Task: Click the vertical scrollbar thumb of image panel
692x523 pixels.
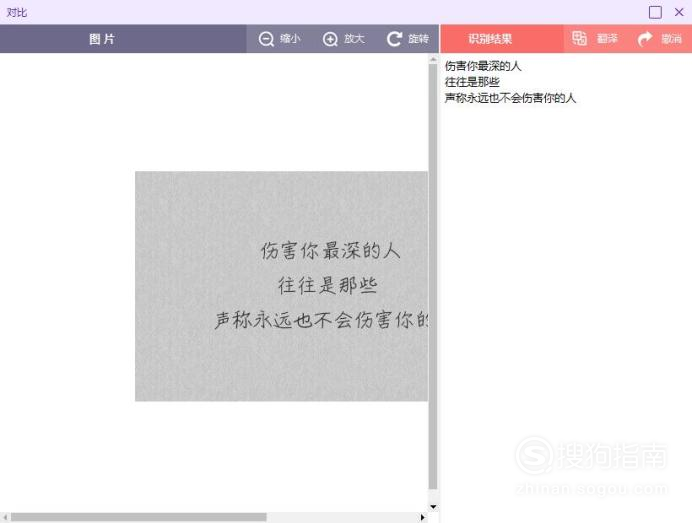Action: tap(433, 277)
